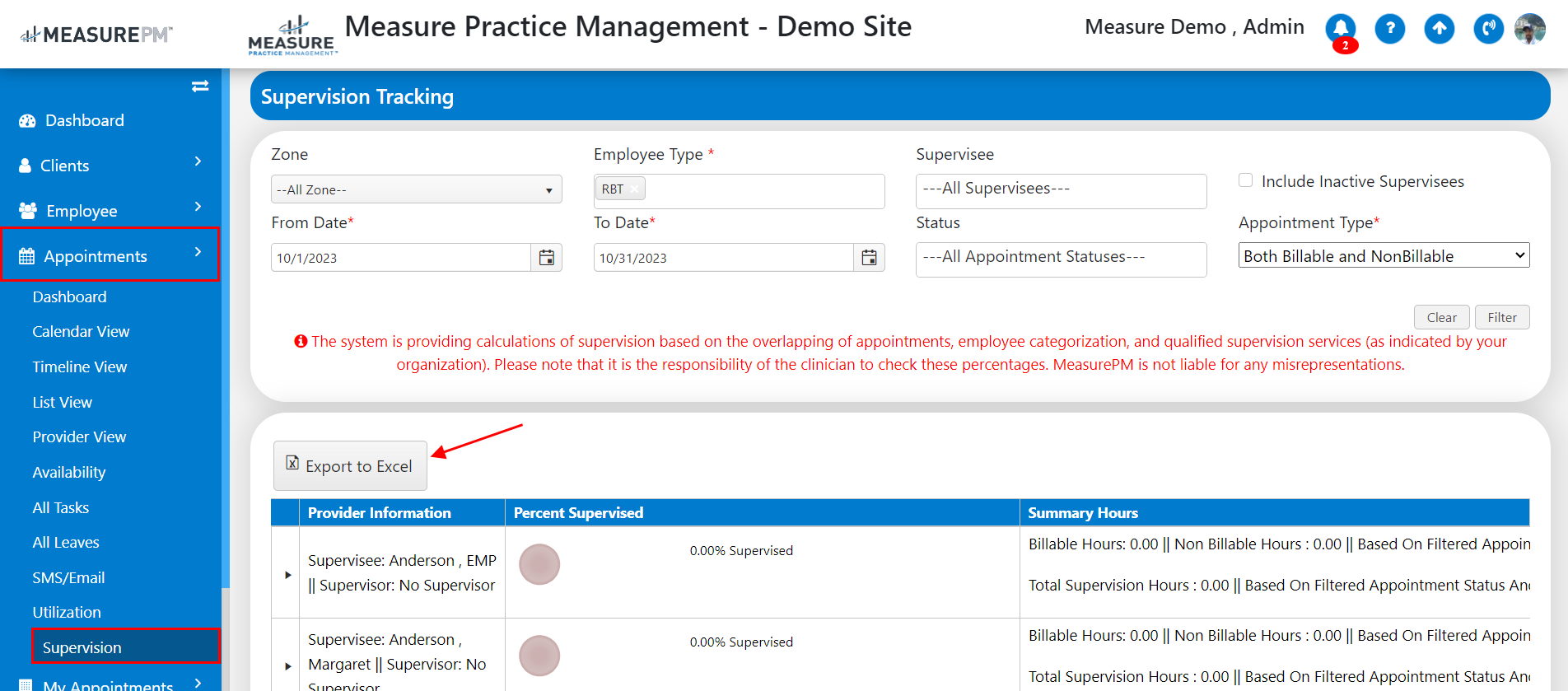The height and width of the screenshot is (691, 1568).
Task: Click the Filter button
Action: [1502, 317]
